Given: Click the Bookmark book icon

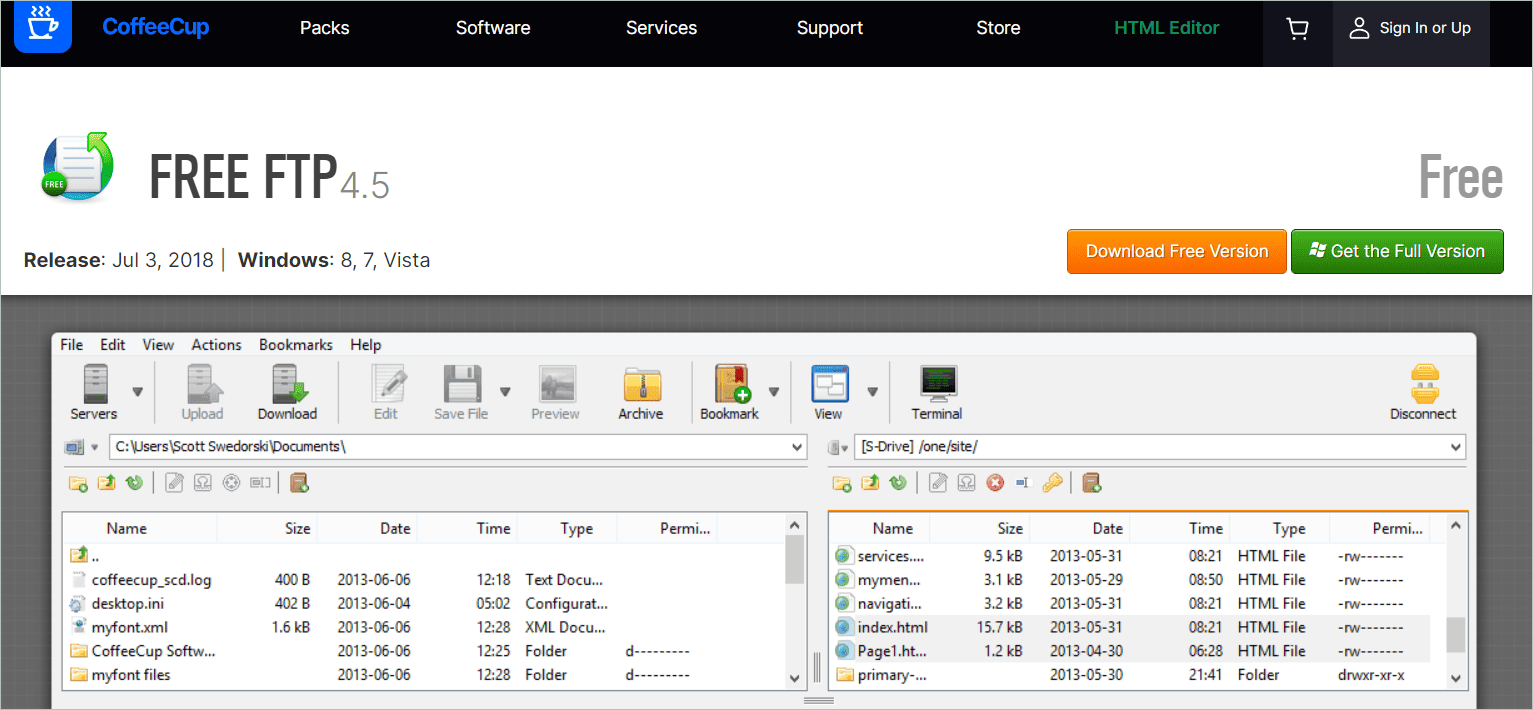Looking at the screenshot, I should pyautogui.click(x=732, y=384).
